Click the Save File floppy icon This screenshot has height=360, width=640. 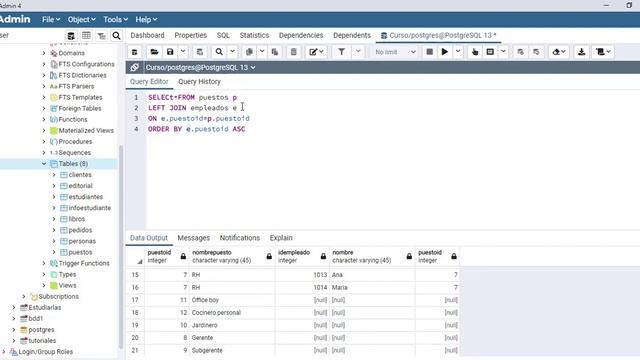pyautogui.click(x=170, y=52)
